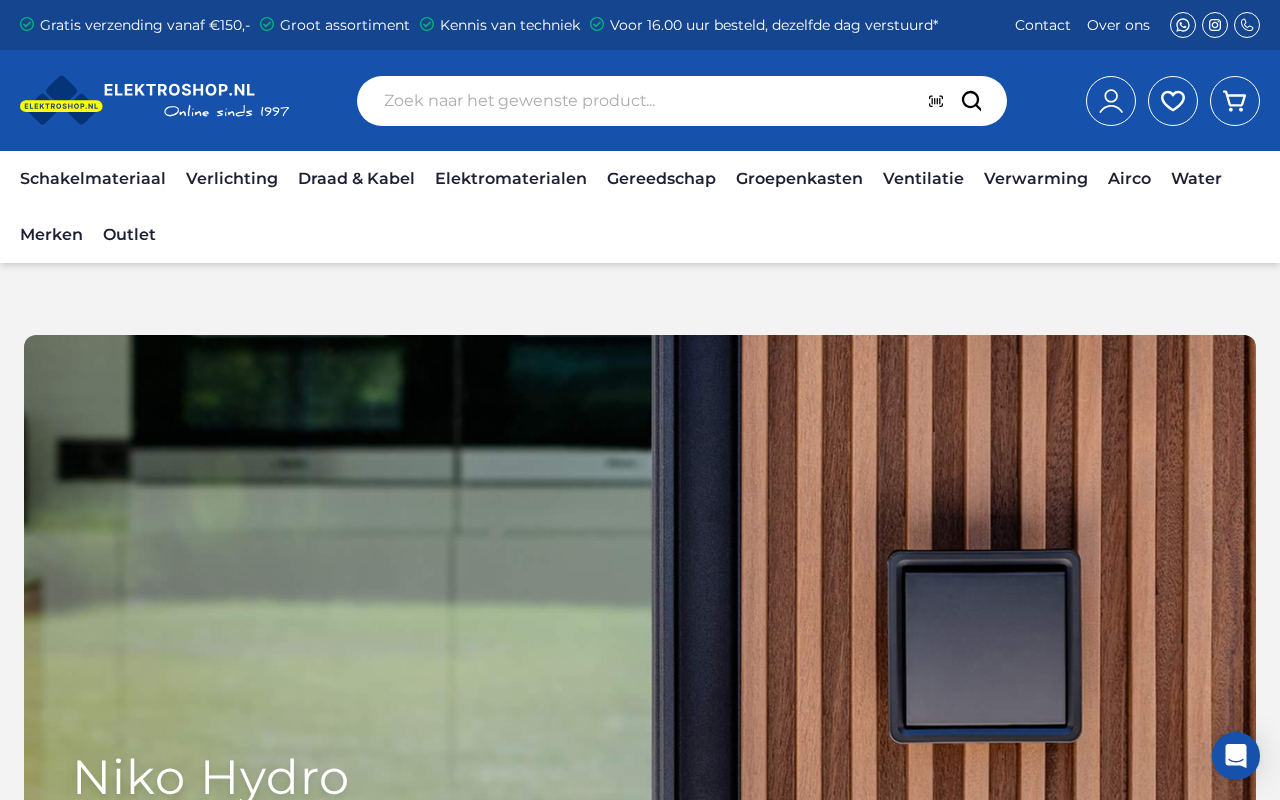Image resolution: width=1280 pixels, height=800 pixels.
Task: Open the Elektromaterialen menu
Action: pyautogui.click(x=511, y=179)
